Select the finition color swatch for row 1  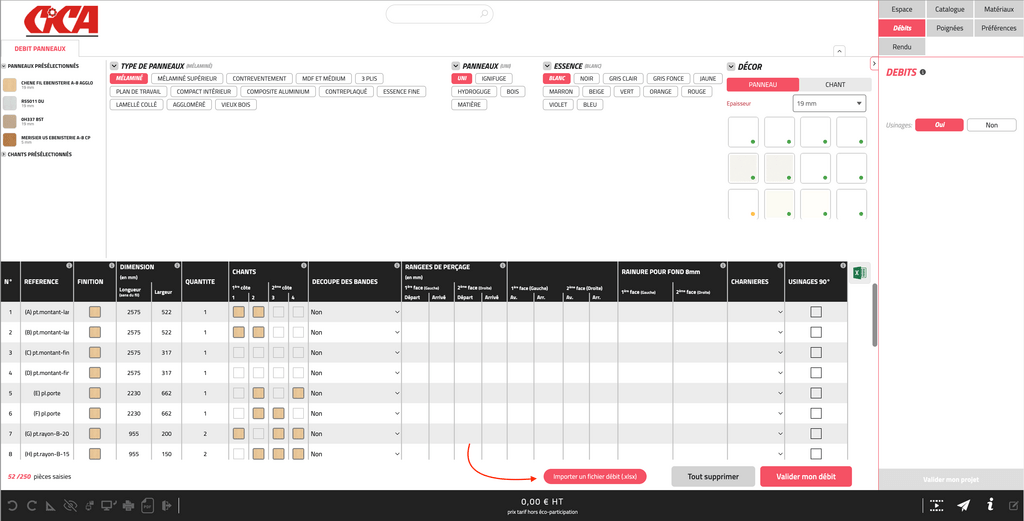point(95,312)
